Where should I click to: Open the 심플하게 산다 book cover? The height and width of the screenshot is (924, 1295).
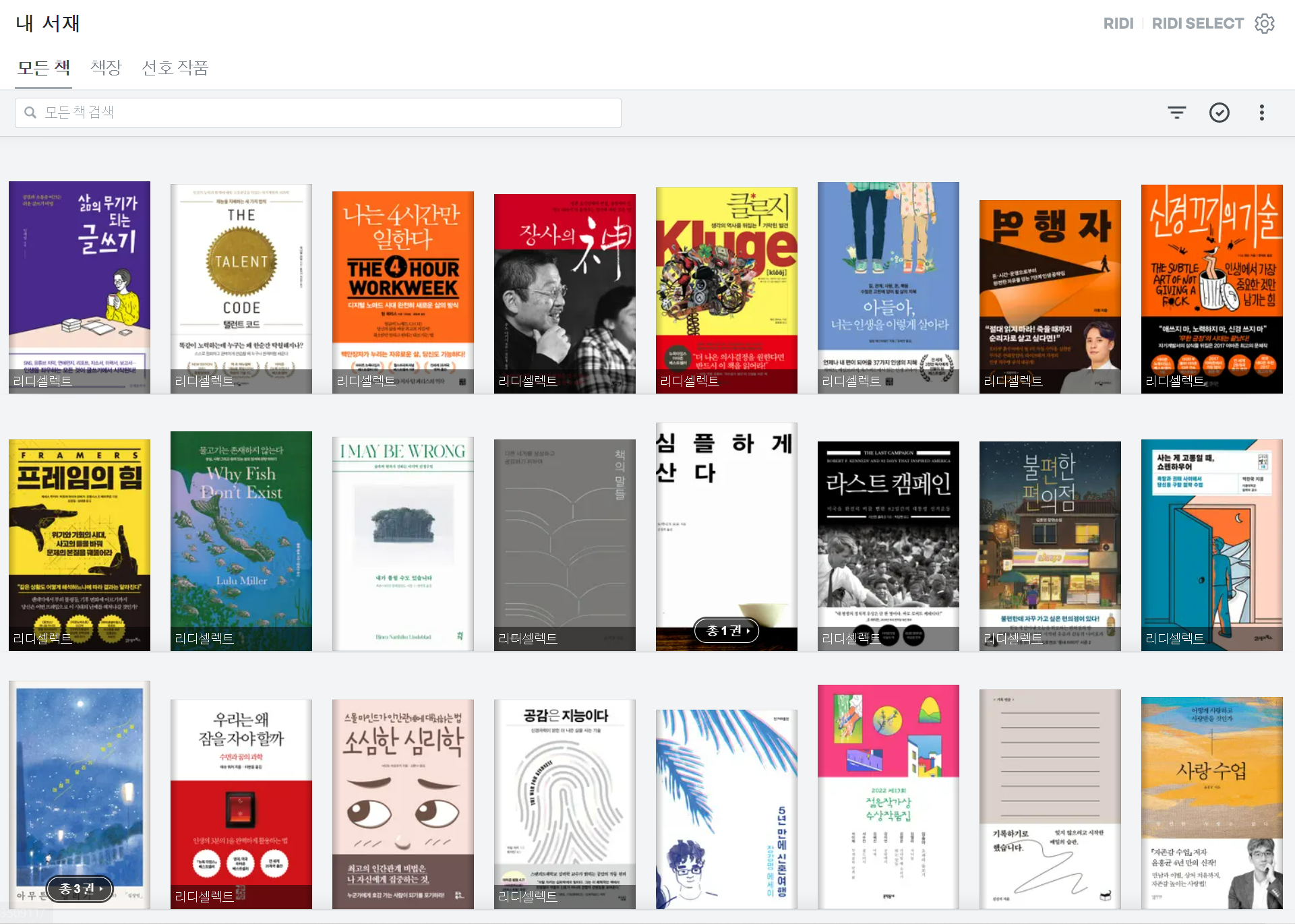(727, 536)
